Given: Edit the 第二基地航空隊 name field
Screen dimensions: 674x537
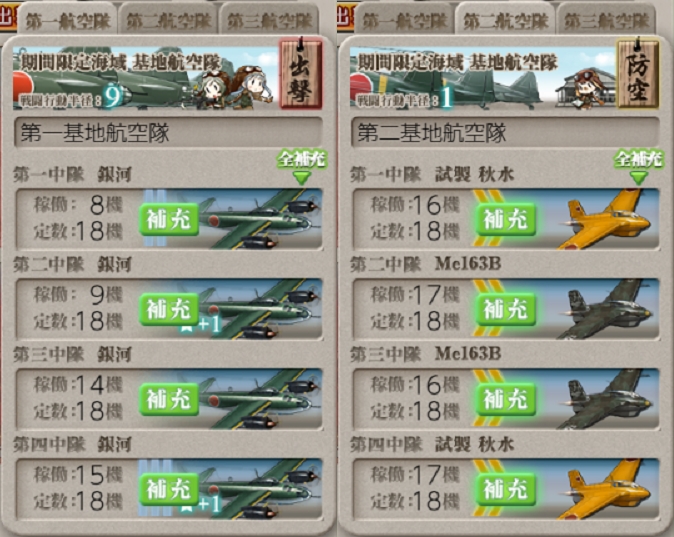Looking at the screenshot, I should [x=505, y=132].
